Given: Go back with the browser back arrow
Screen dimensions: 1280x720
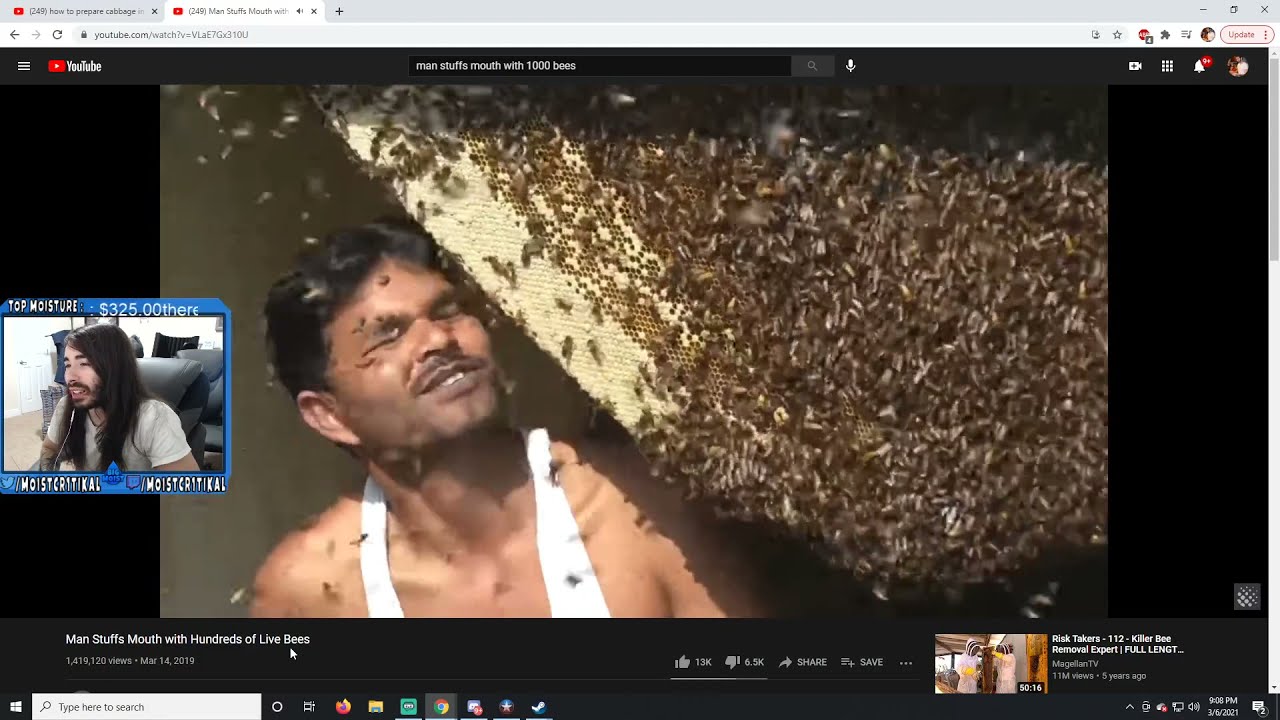Looking at the screenshot, I should pyautogui.click(x=14, y=34).
